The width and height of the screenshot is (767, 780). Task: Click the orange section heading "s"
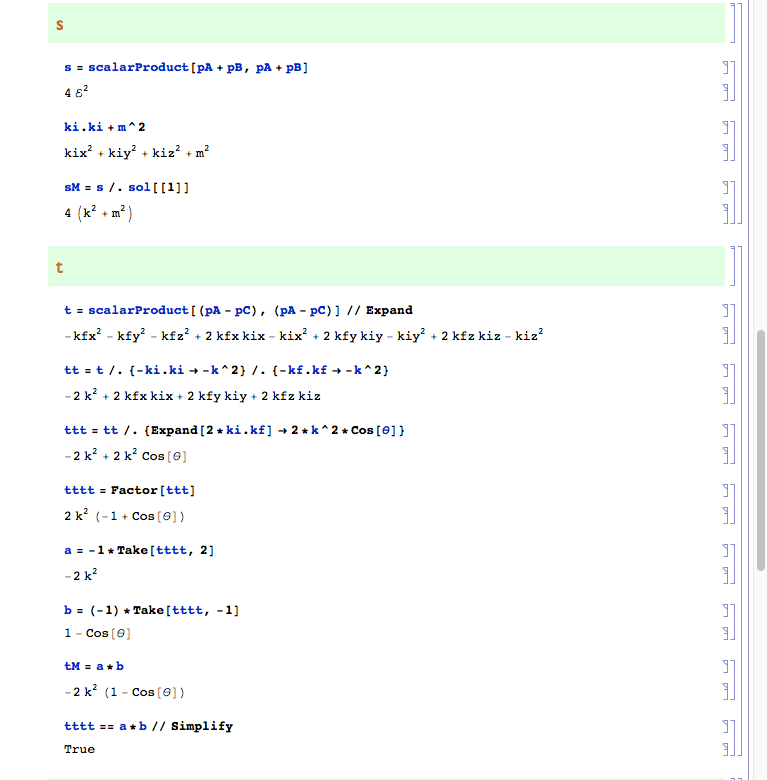[x=60, y=25]
